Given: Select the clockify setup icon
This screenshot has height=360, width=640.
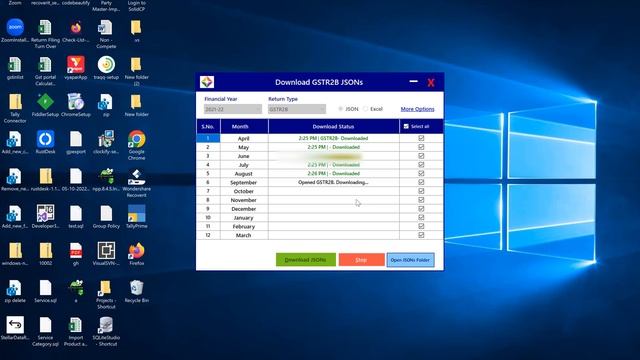Looking at the screenshot, I should pyautogui.click(x=106, y=139).
